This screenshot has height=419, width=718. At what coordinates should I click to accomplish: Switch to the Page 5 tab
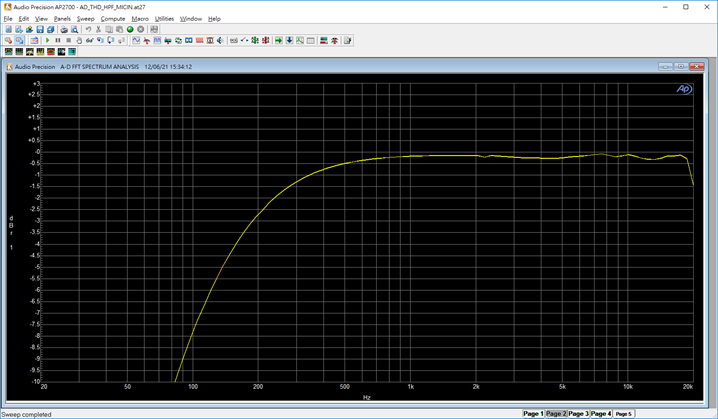coord(624,413)
